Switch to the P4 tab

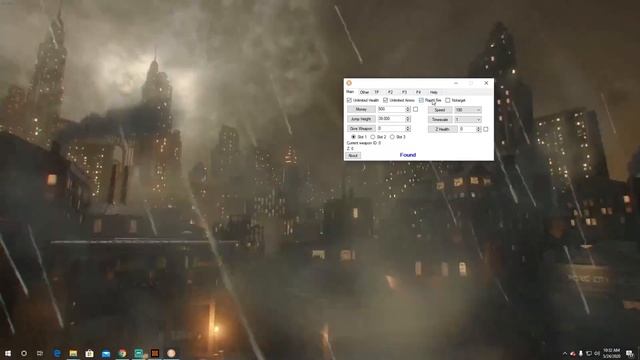click(418, 92)
